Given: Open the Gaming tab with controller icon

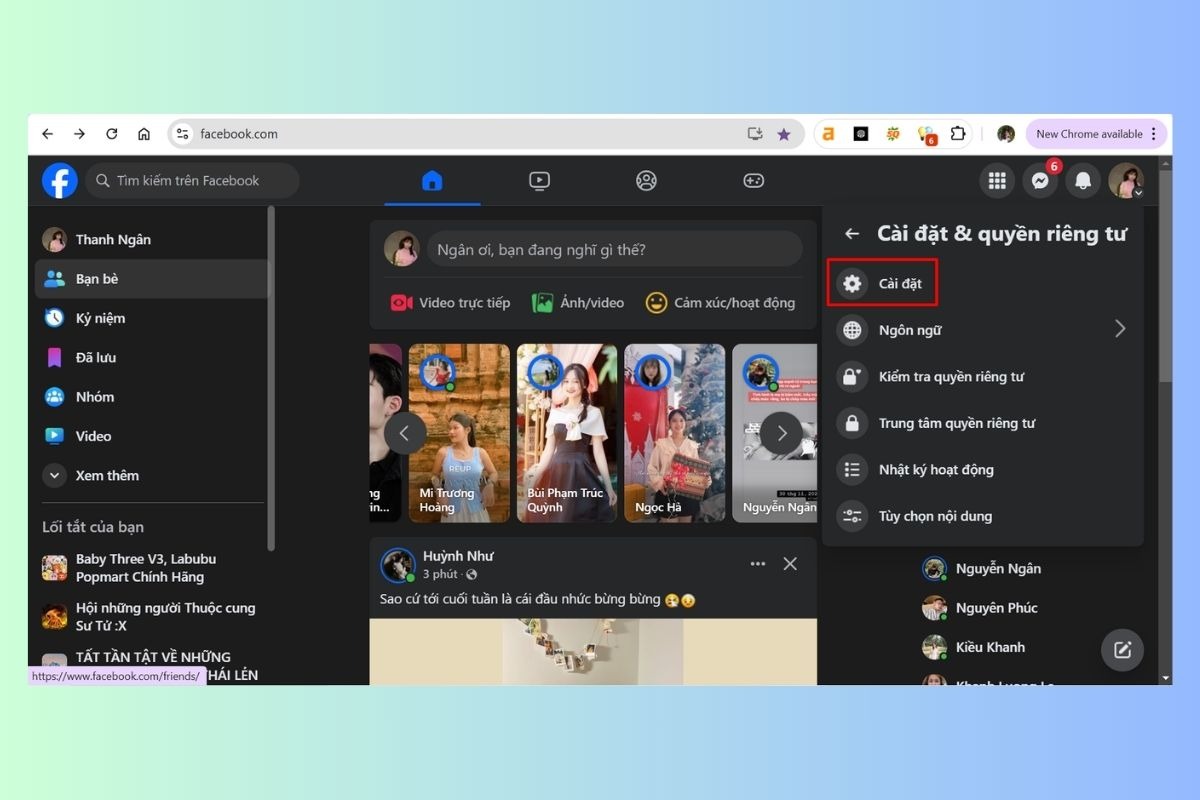Looking at the screenshot, I should tap(753, 181).
